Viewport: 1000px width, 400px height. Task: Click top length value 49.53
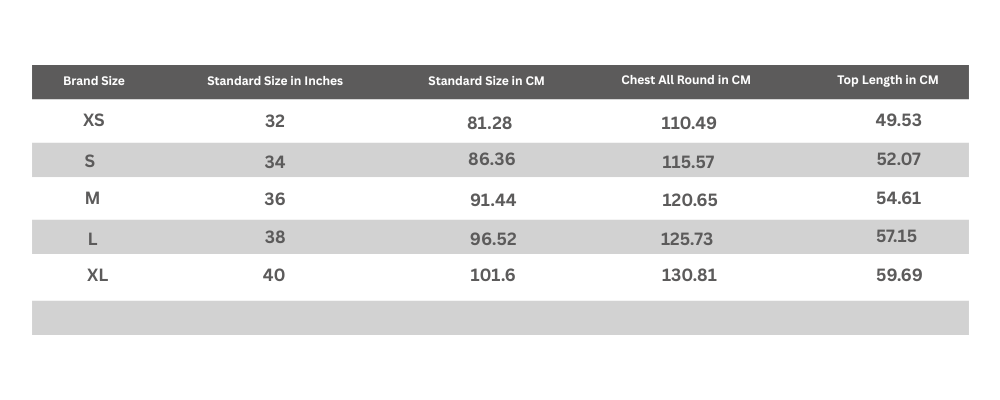coord(898,120)
